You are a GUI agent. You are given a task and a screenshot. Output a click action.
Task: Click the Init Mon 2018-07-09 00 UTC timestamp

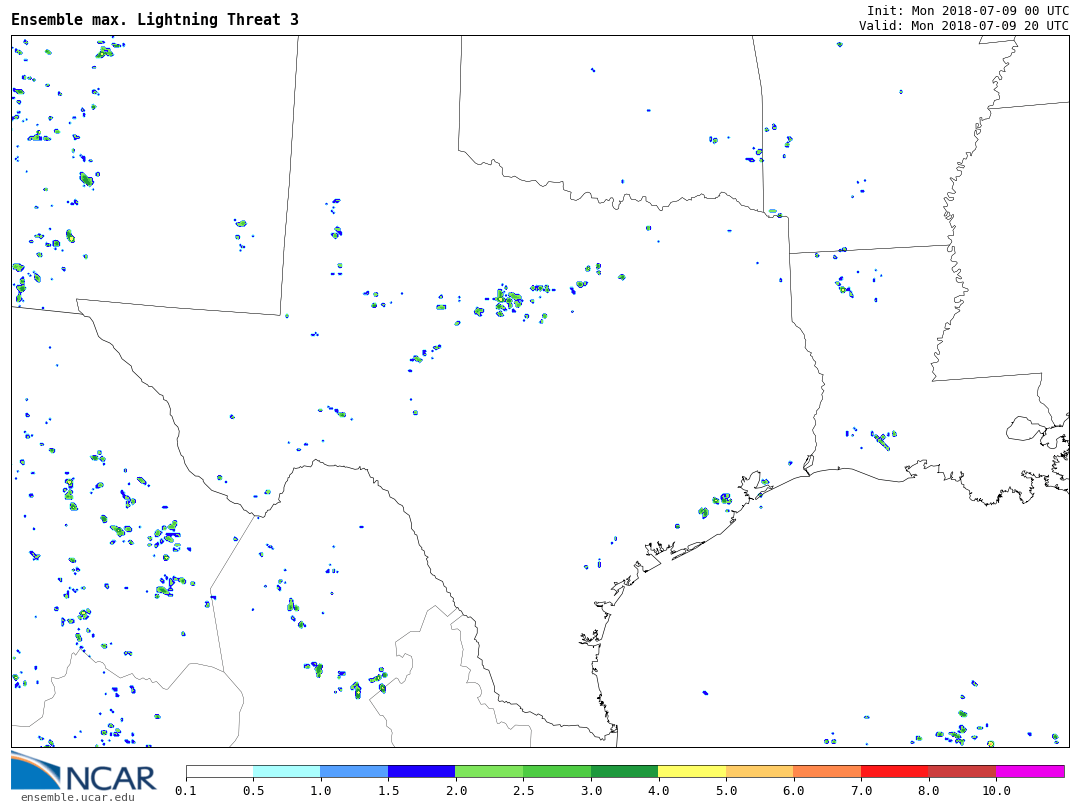[967, 10]
